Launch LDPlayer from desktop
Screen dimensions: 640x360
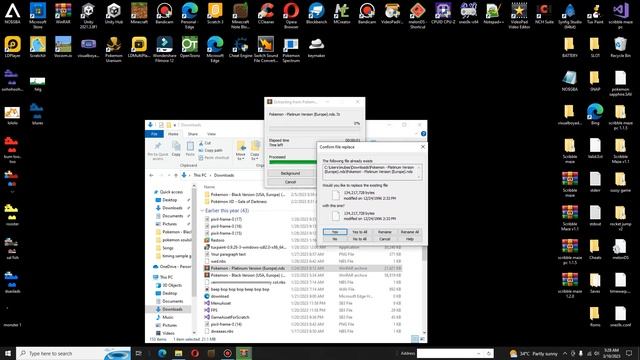(12, 47)
